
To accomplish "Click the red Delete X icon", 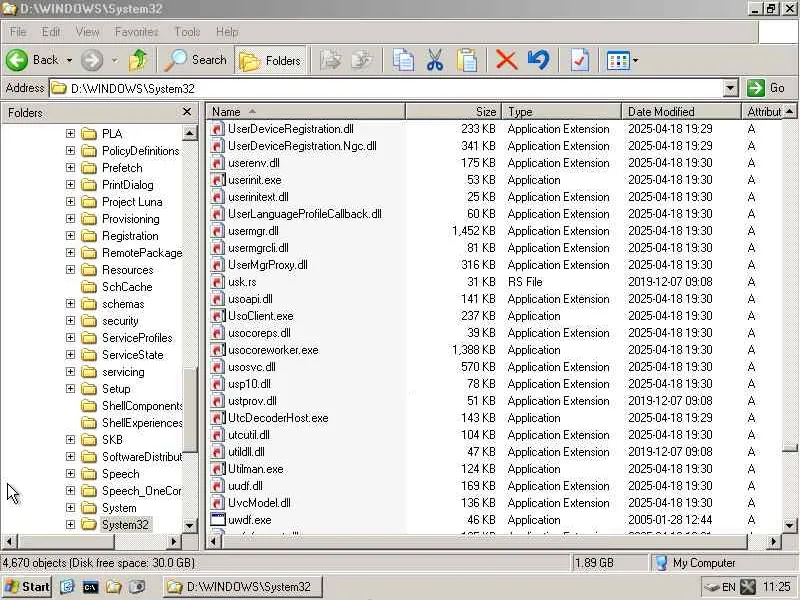I will 507,60.
